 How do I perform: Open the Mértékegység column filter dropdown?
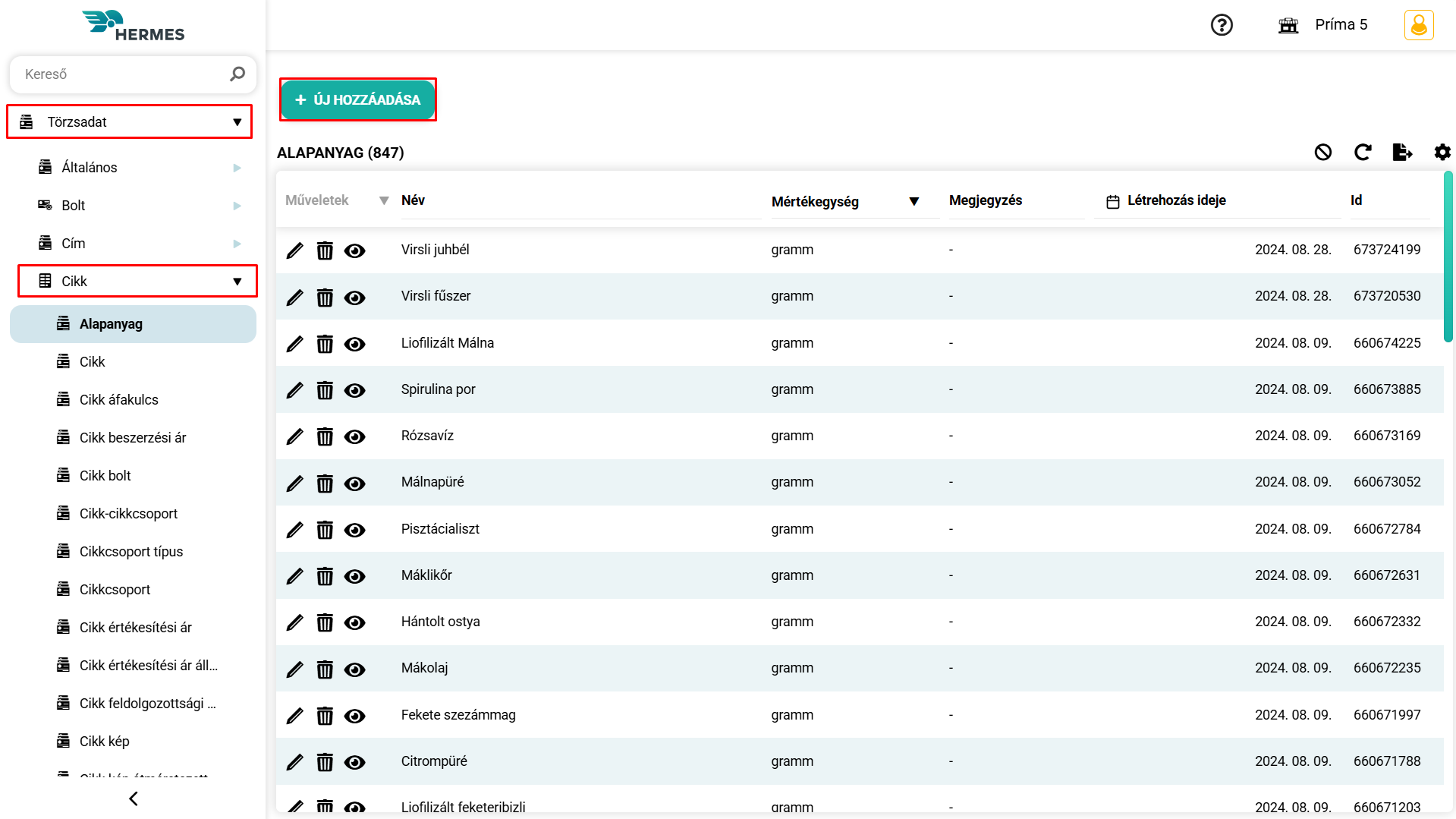[x=914, y=201]
